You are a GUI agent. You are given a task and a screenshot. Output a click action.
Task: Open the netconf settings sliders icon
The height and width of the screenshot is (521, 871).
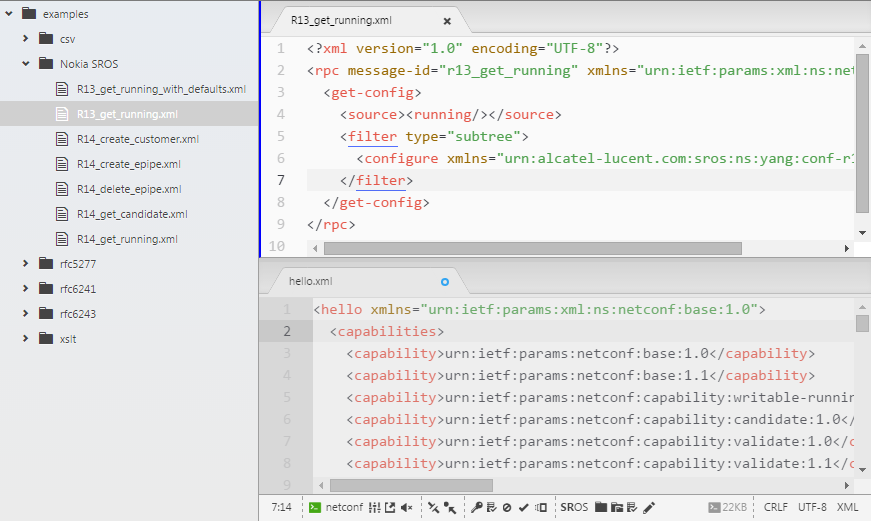pos(374,507)
